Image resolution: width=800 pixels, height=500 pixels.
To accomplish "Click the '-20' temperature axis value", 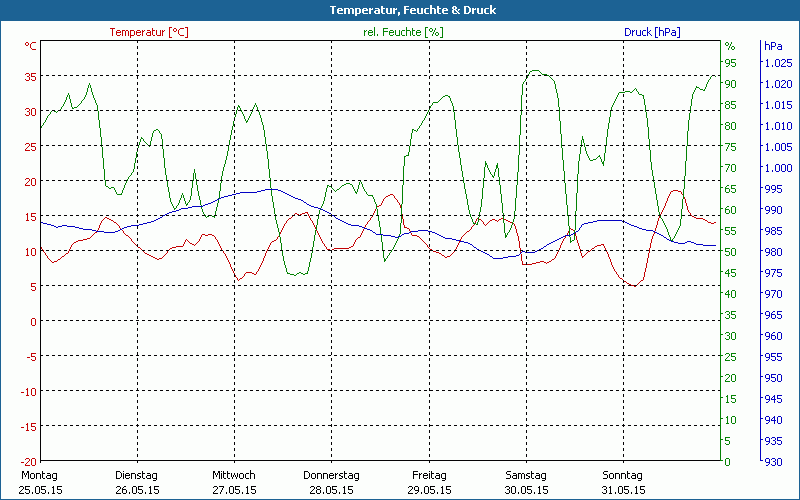I will [x=29, y=461].
